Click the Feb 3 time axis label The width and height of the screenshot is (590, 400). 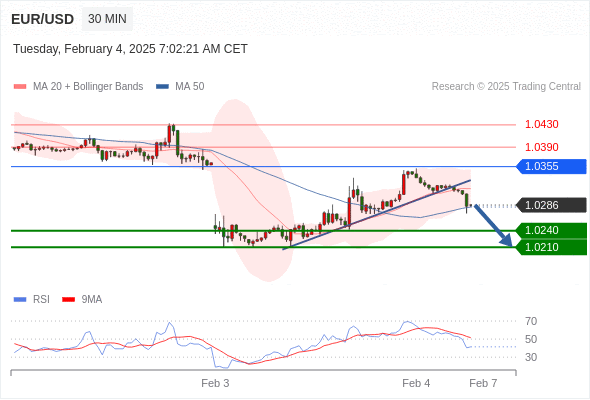[x=215, y=383]
